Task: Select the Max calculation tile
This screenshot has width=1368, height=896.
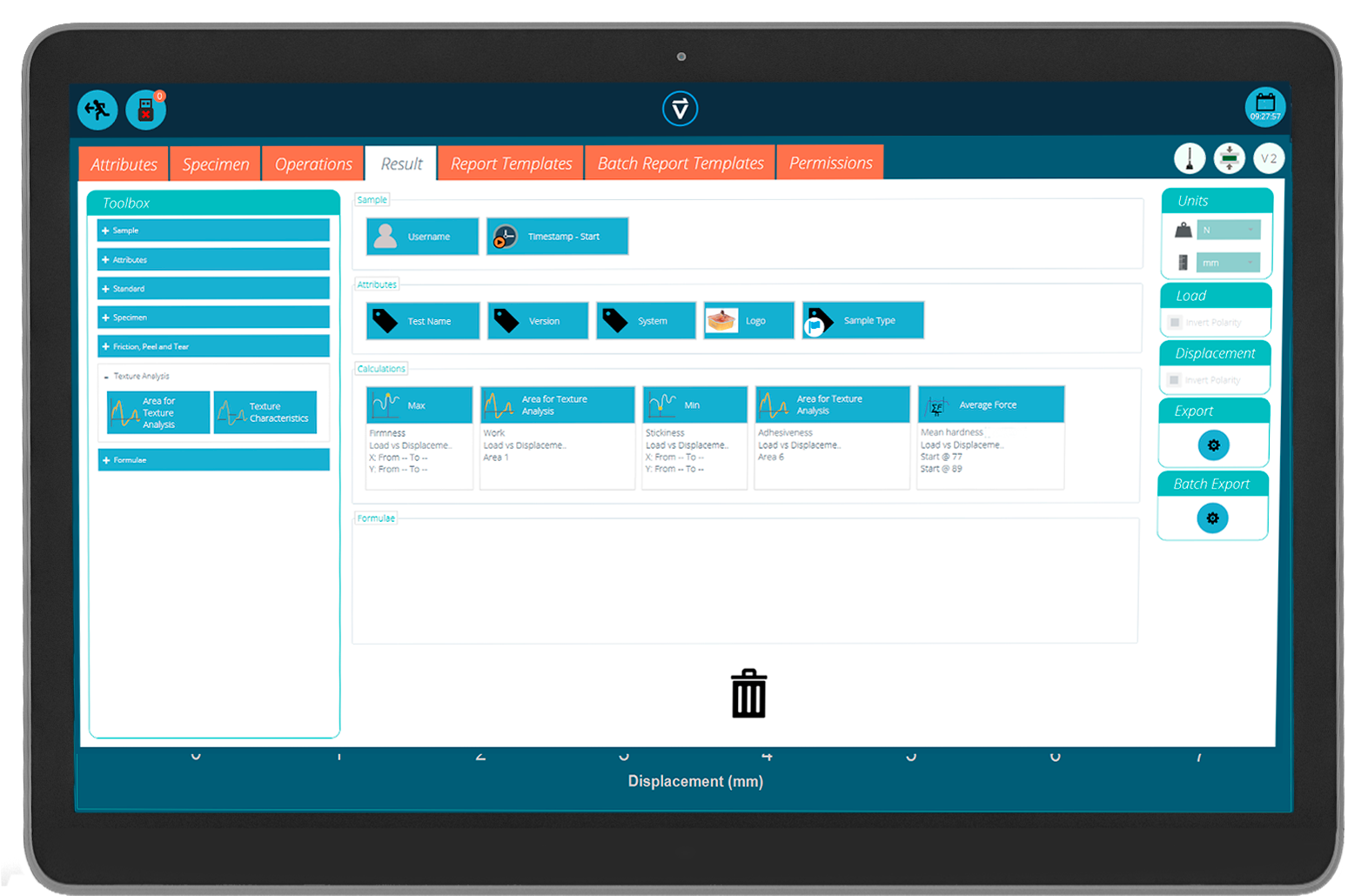Action: pyautogui.click(x=419, y=405)
